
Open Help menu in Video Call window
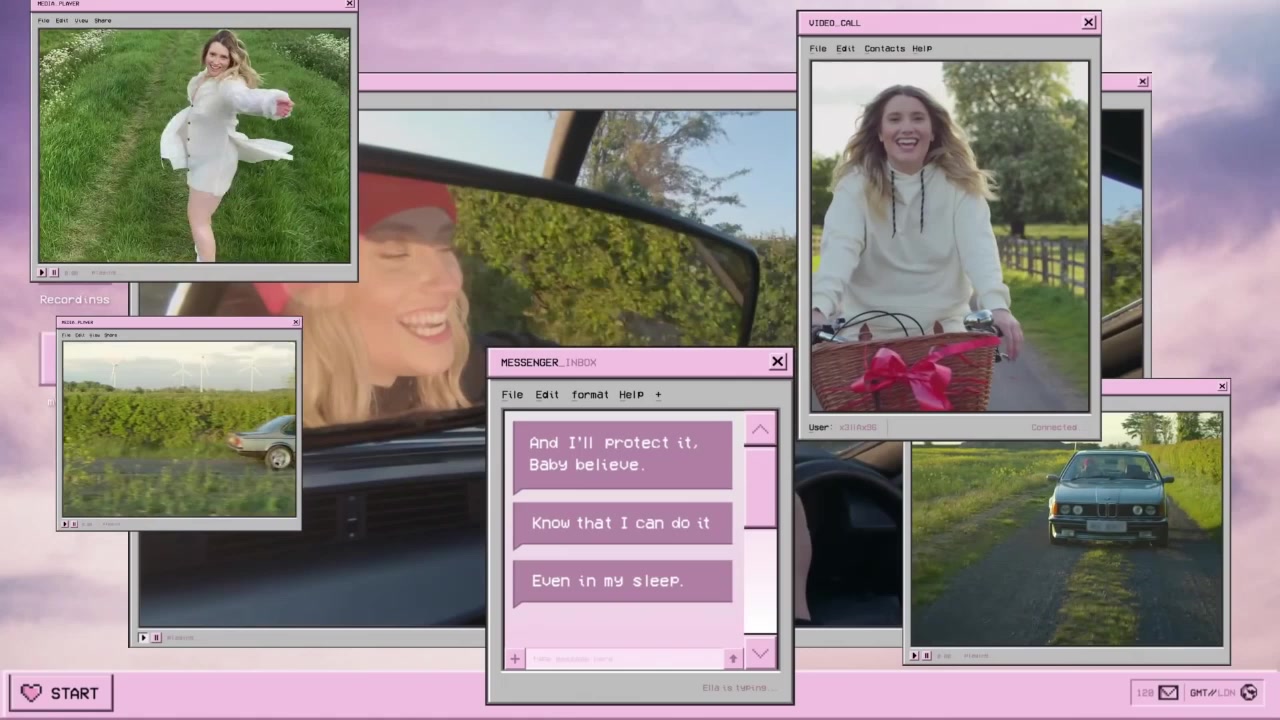pyautogui.click(x=922, y=48)
